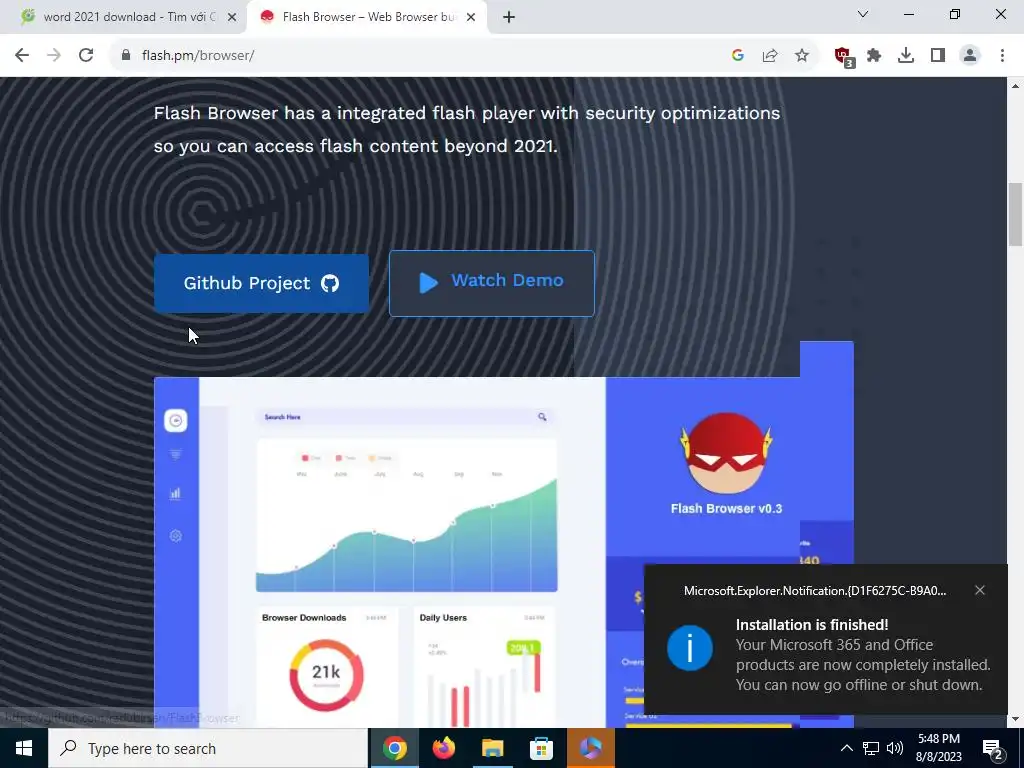Click the page vertical scrollbar thumb
This screenshot has width=1024, height=768.
(x=1016, y=215)
